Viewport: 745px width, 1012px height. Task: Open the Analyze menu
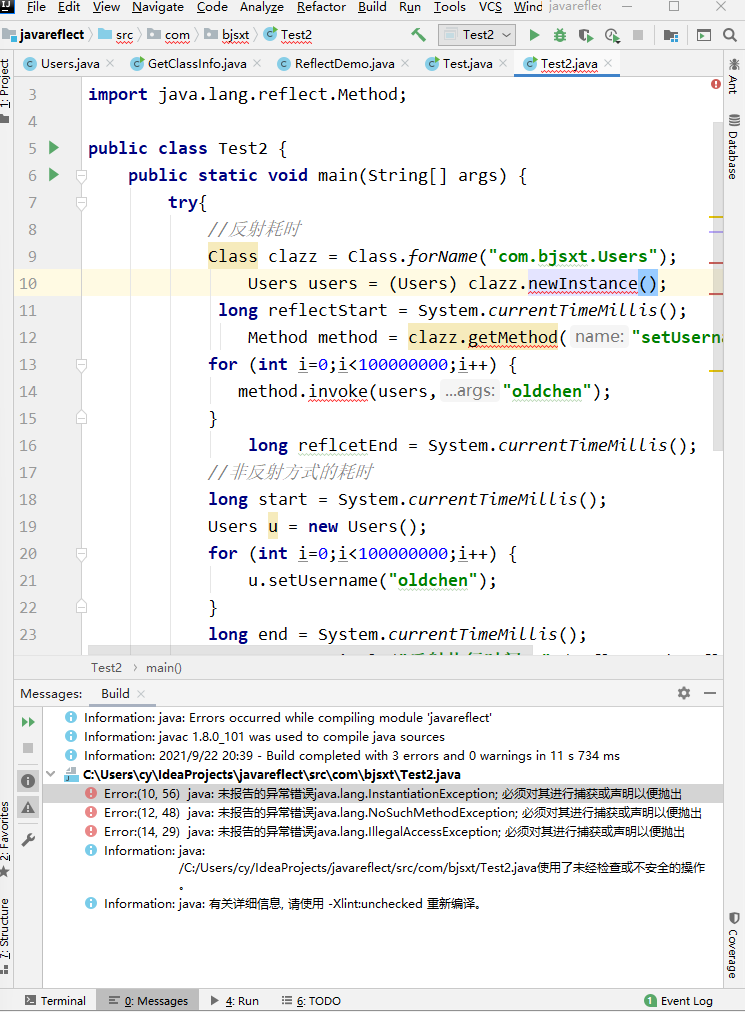261,7
